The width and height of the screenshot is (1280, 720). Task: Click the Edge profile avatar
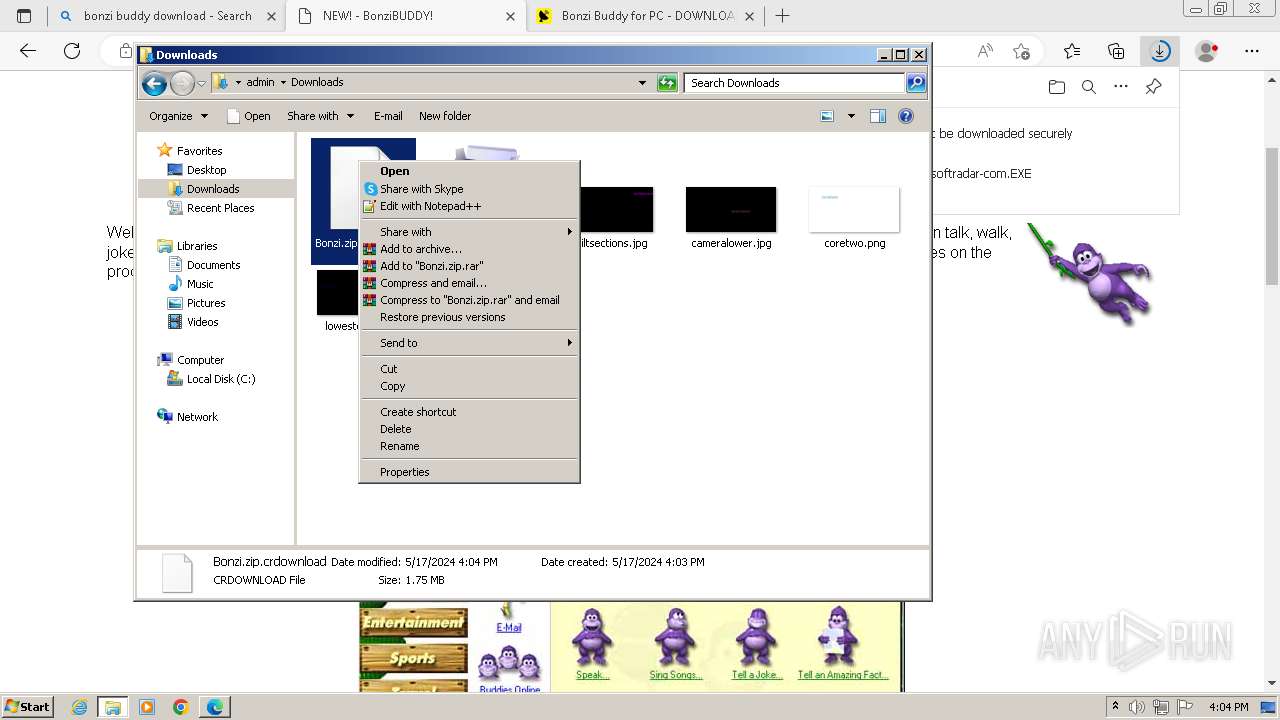1207,51
